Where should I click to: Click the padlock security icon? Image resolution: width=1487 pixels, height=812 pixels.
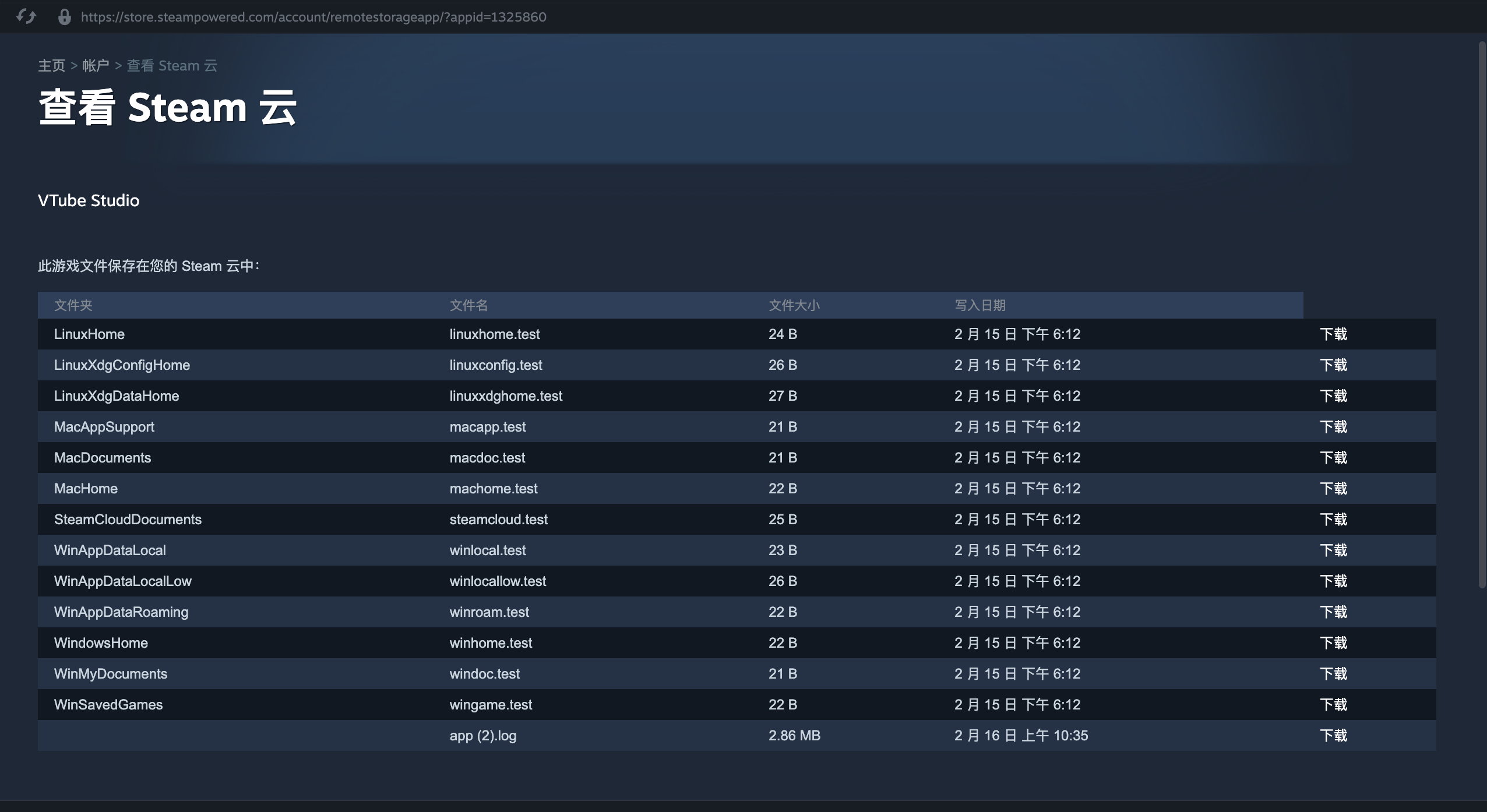tap(65, 17)
